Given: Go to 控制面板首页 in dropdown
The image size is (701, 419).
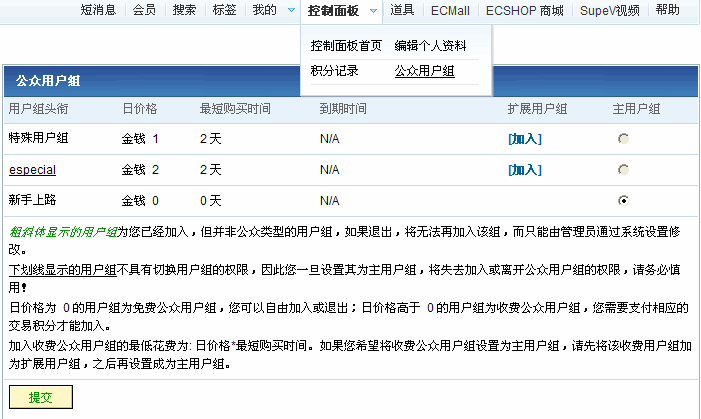Looking at the screenshot, I should (346, 46).
